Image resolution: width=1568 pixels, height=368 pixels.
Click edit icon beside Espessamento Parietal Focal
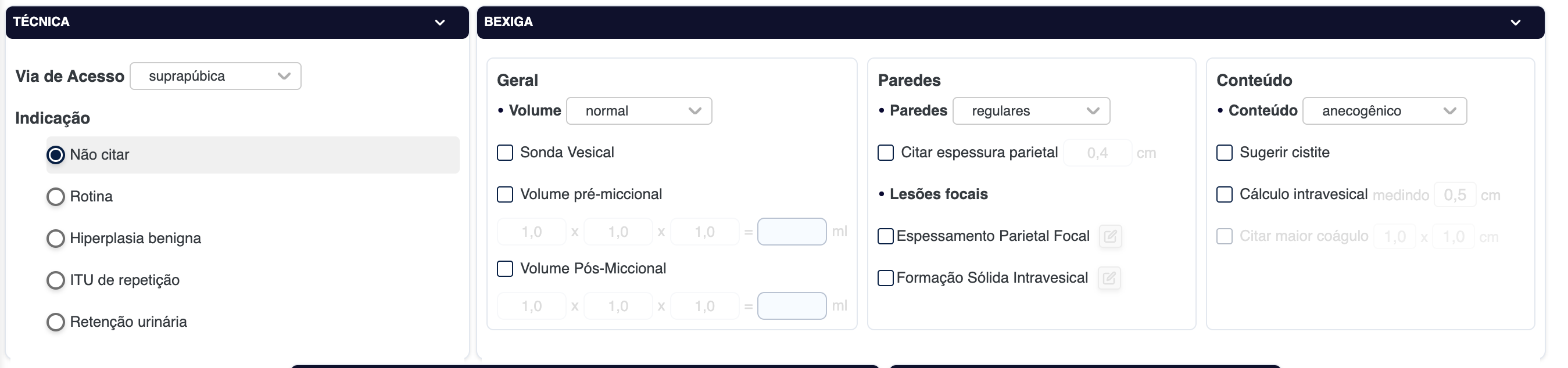point(1109,236)
